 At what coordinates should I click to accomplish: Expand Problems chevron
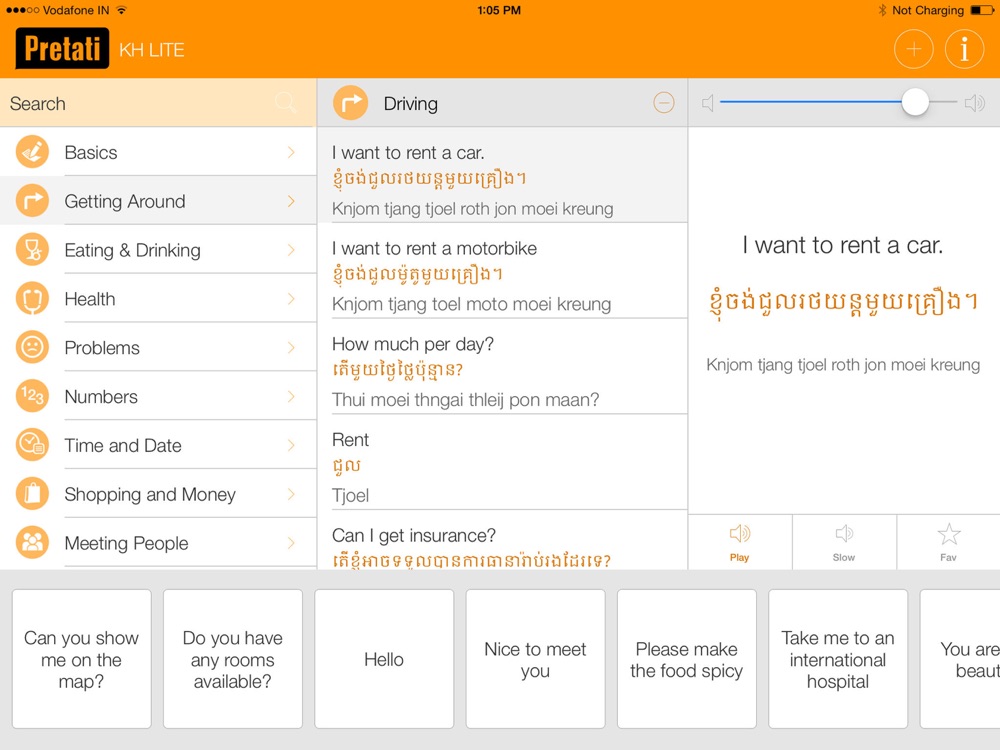coord(291,348)
